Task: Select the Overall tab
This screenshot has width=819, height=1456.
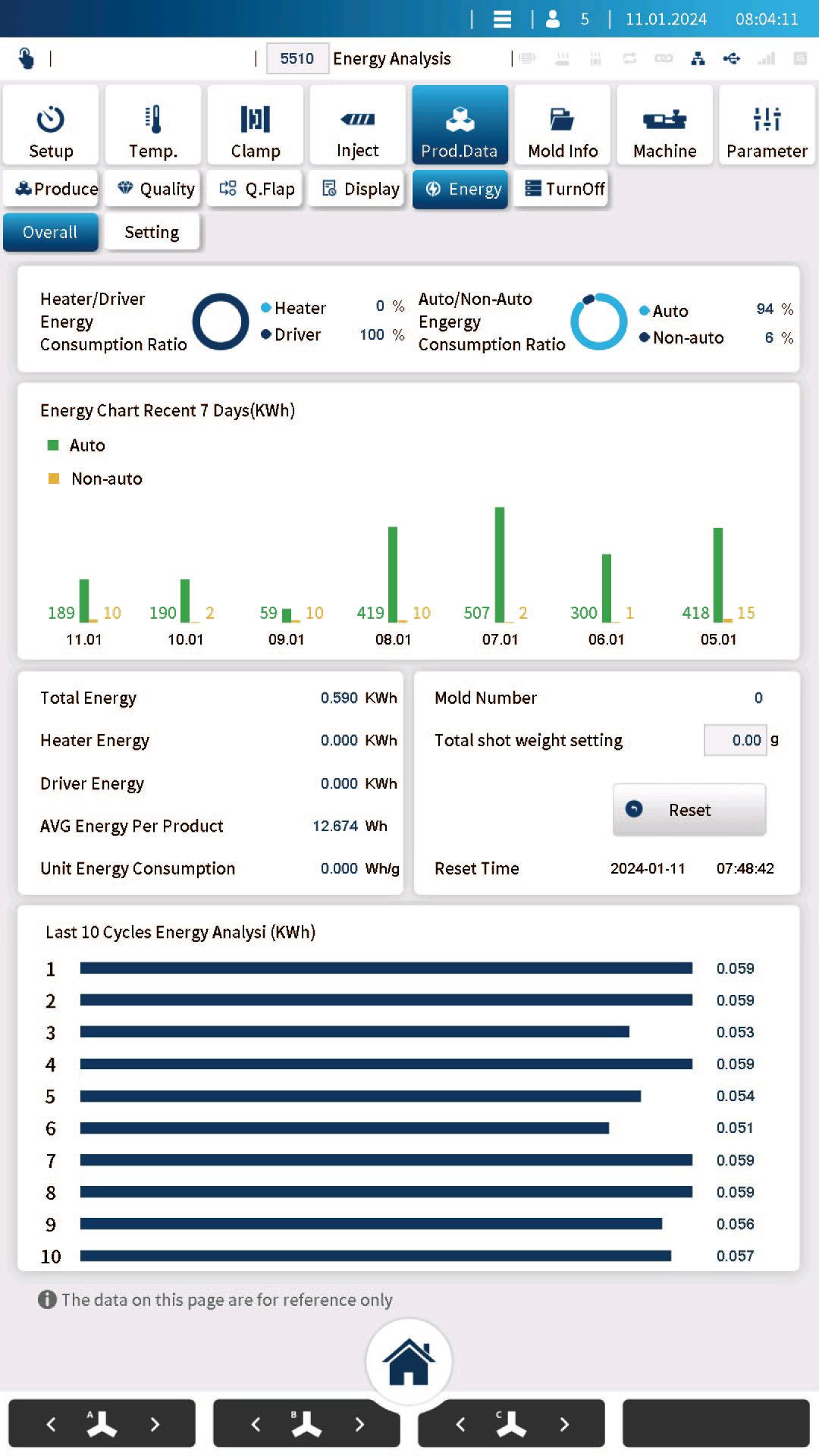Action: pyautogui.click(x=50, y=232)
